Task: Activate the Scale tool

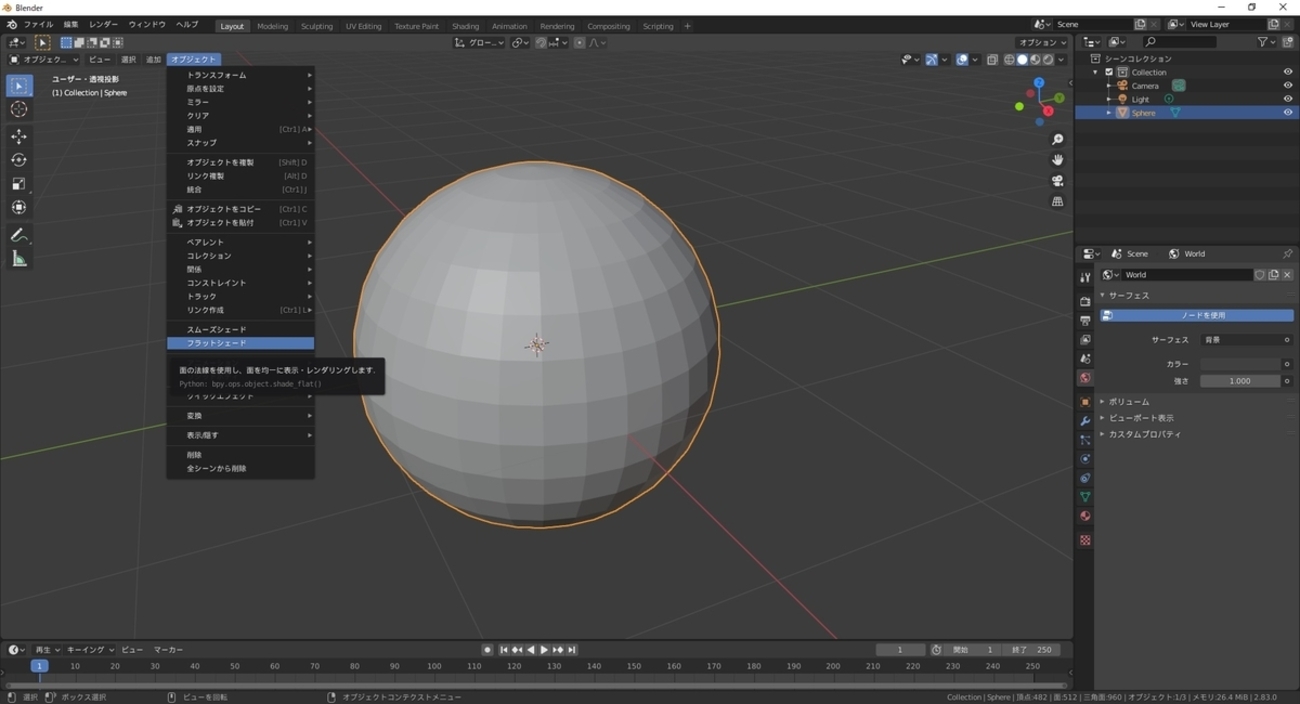Action: pyautogui.click(x=19, y=184)
